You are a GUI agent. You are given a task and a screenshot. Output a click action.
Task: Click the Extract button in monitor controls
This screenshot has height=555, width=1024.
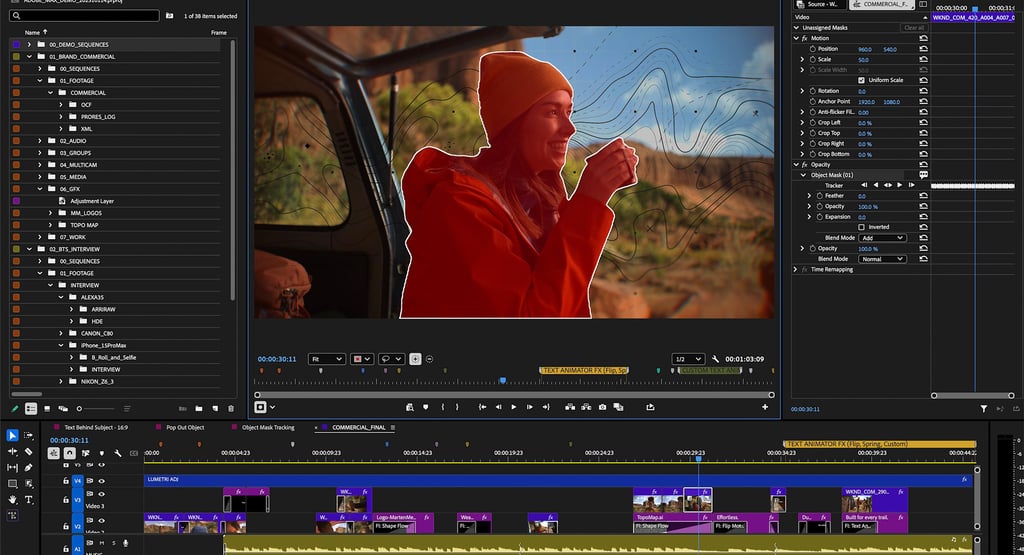pos(586,407)
